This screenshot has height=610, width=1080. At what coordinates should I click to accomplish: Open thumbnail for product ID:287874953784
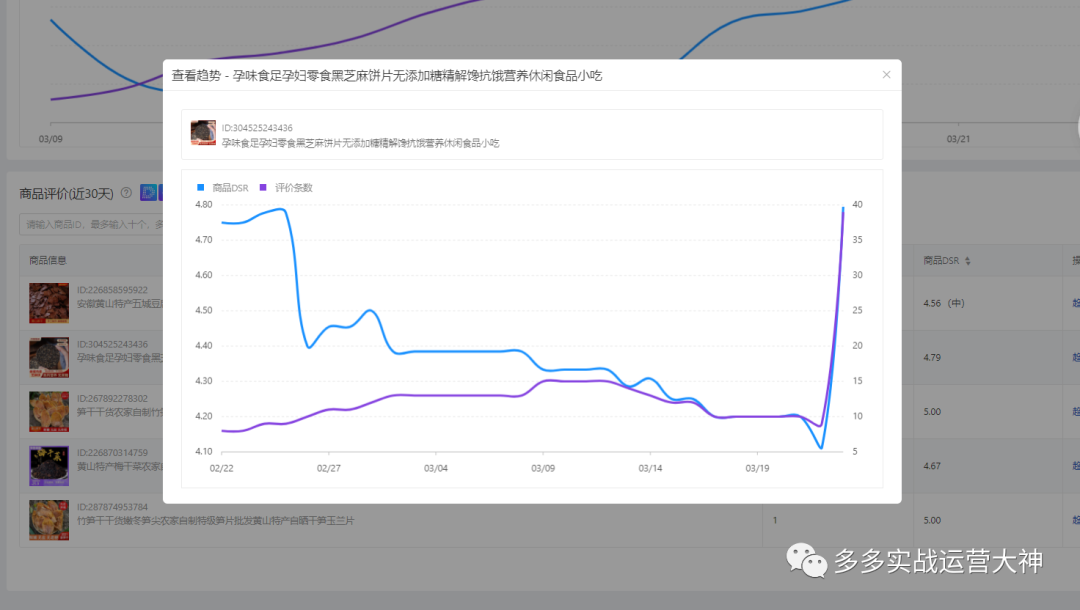49,520
